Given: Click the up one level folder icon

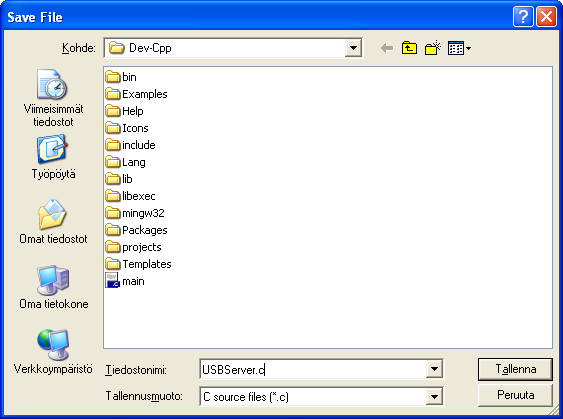Looking at the screenshot, I should [409, 48].
